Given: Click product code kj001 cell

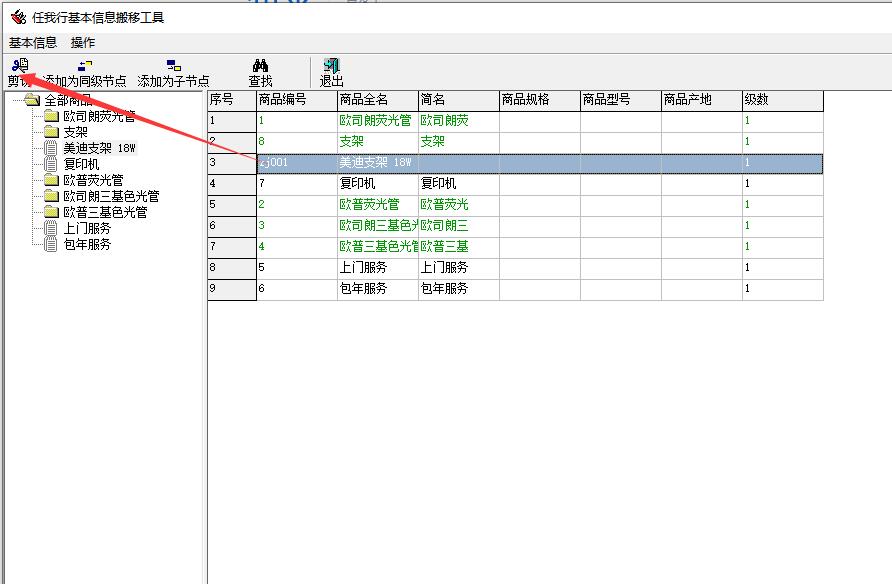Looking at the screenshot, I should point(297,163).
